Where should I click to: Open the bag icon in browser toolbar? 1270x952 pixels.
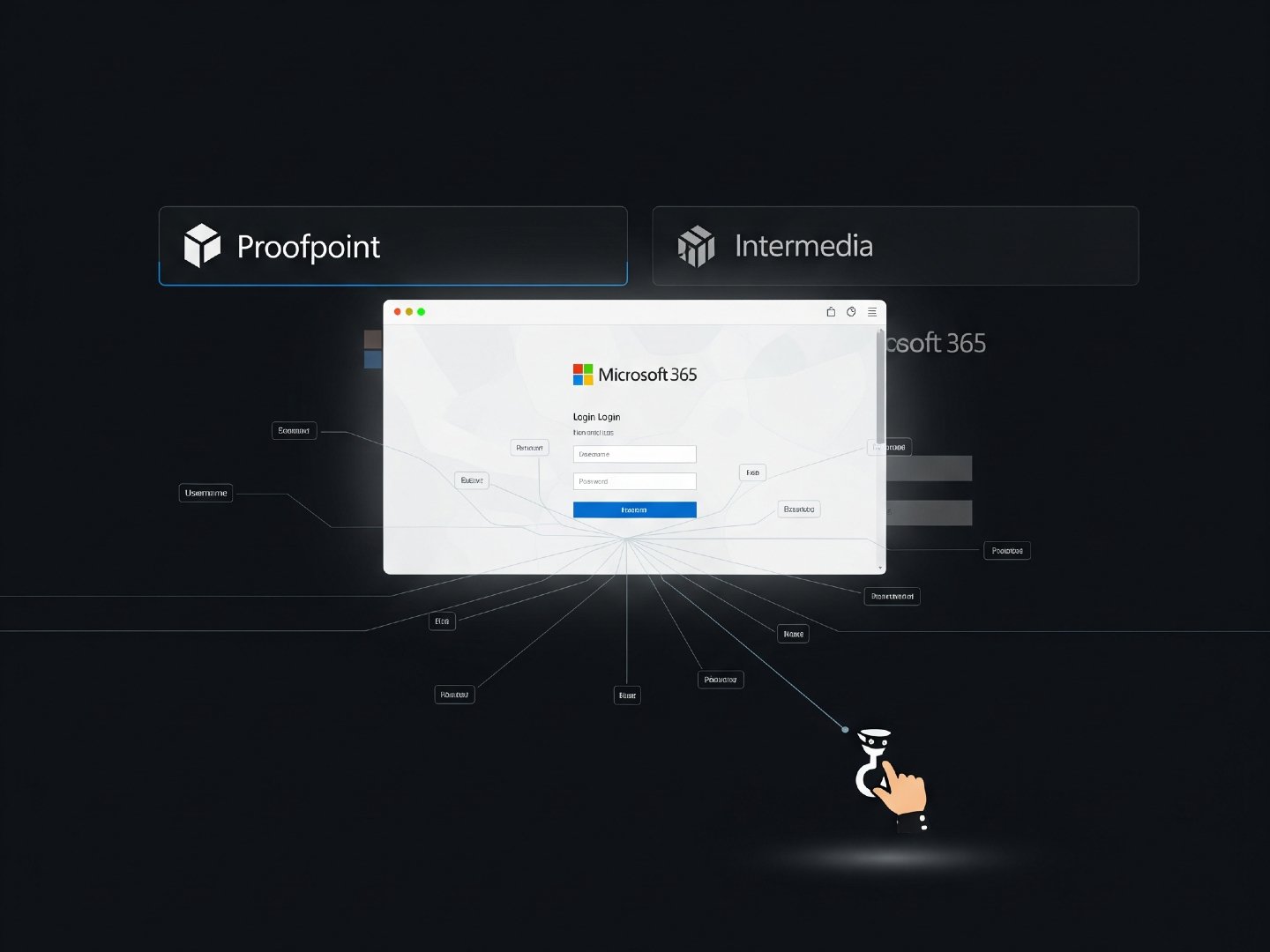coord(831,312)
